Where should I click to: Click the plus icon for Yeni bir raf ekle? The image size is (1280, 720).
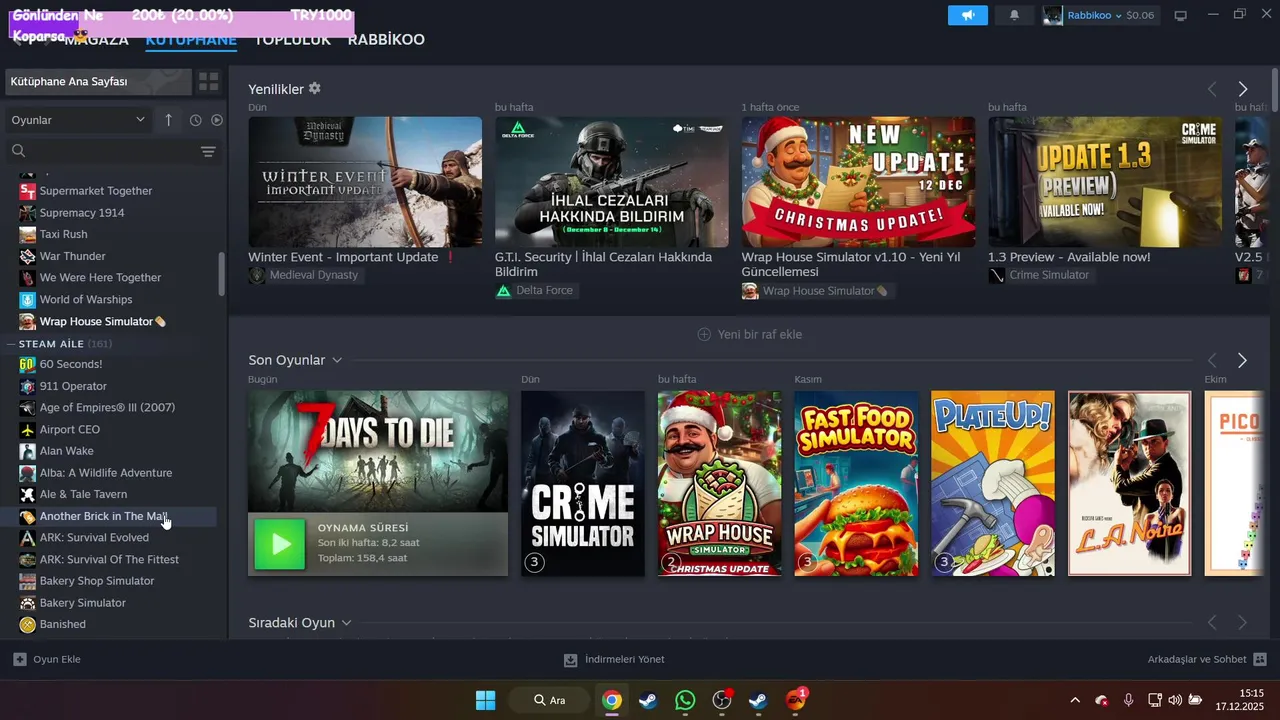point(704,334)
